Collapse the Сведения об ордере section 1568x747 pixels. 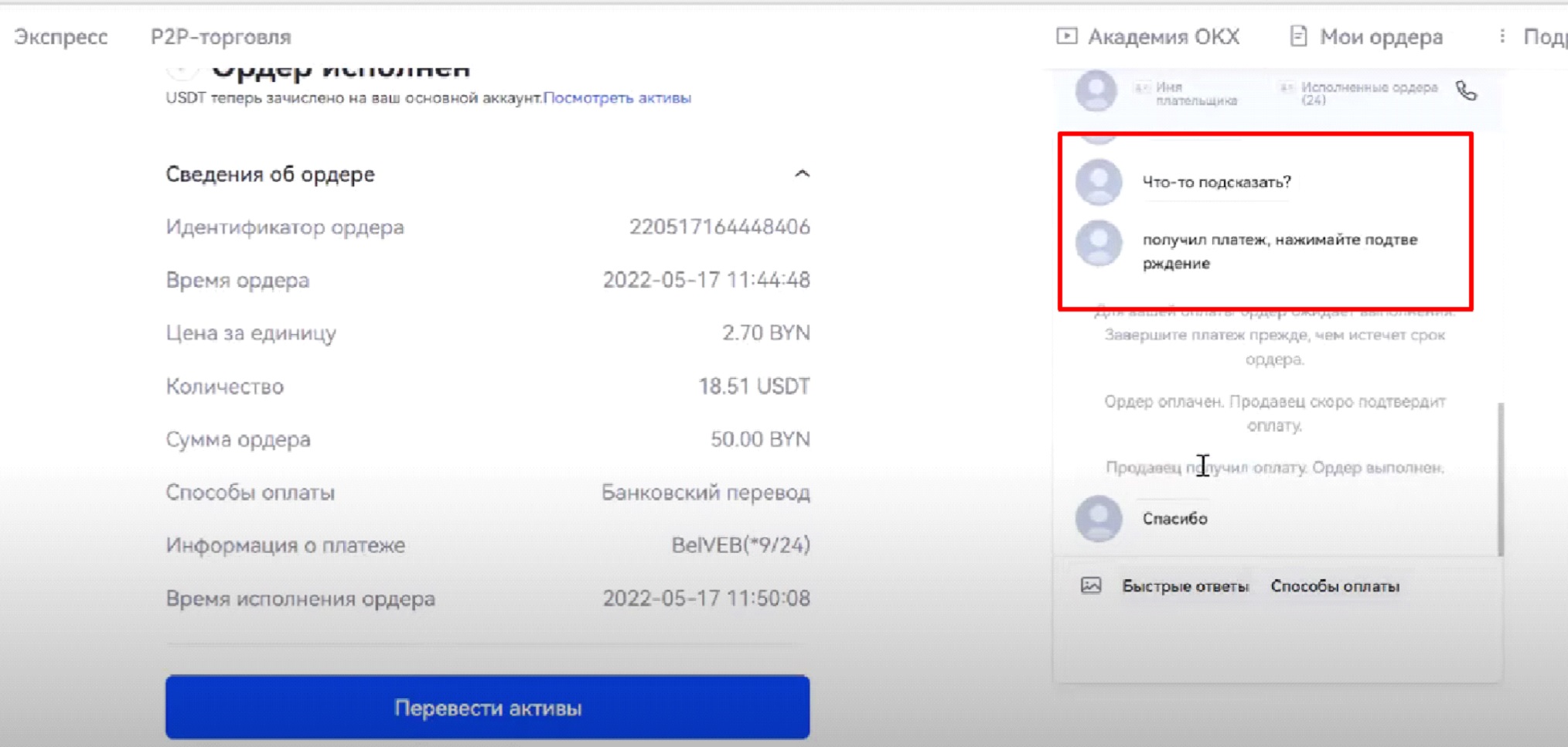tap(803, 174)
